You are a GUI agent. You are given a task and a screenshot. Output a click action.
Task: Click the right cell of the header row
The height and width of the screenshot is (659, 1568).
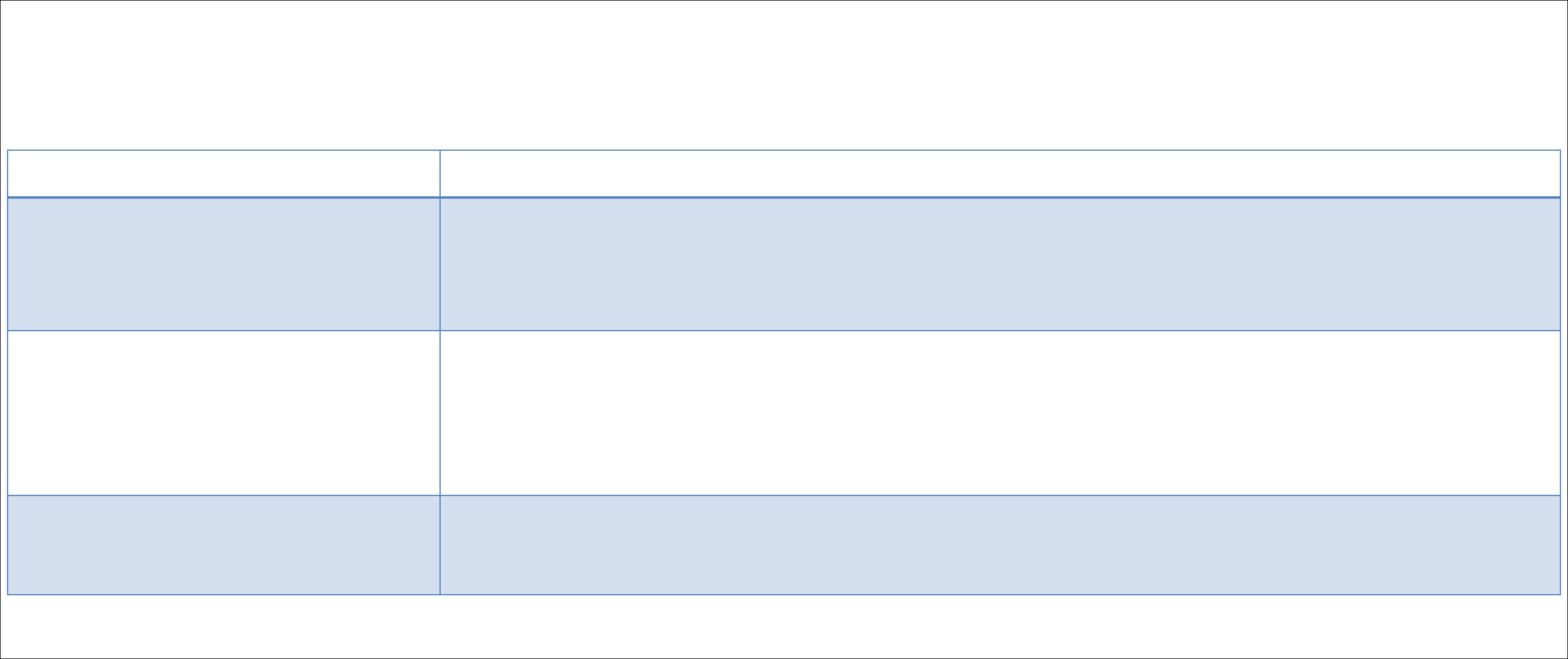tap(999, 174)
